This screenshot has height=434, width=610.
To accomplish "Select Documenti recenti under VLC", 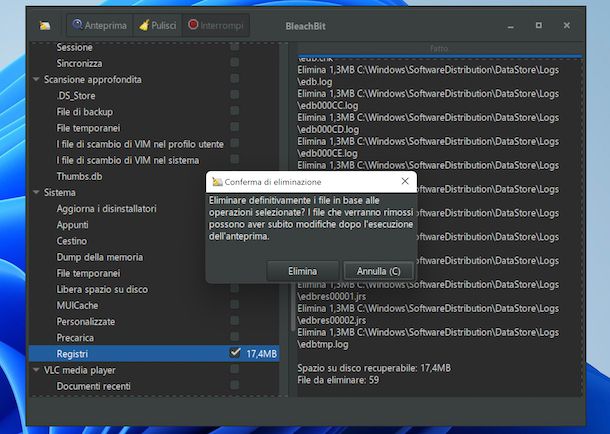I will [93, 386].
